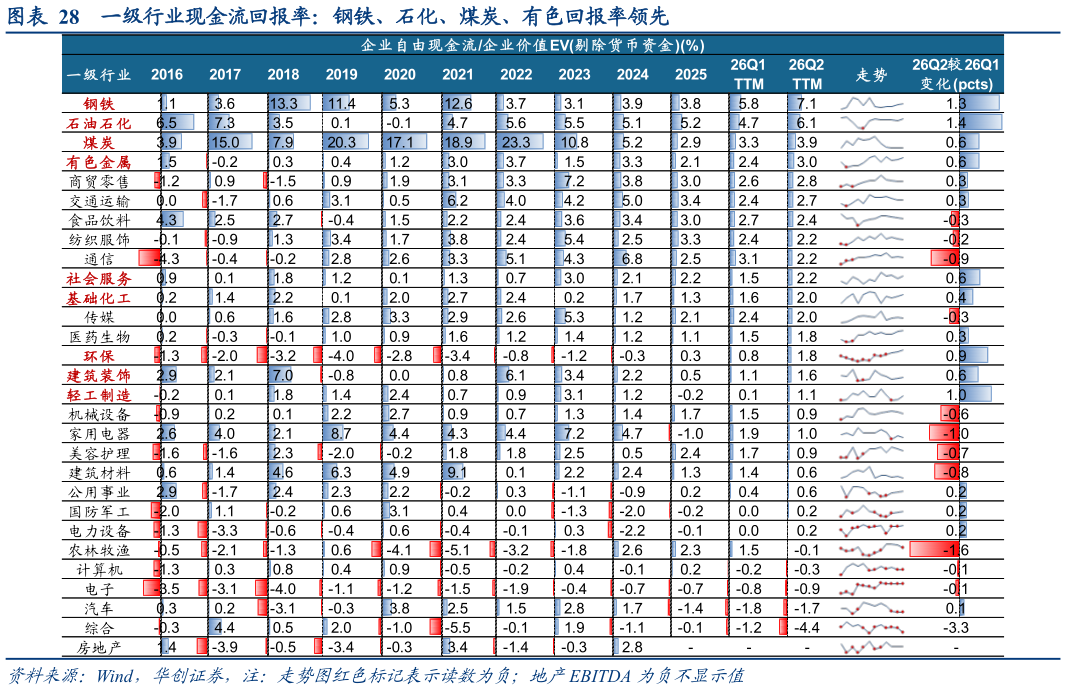1066x690 pixels.
Task: Select the 电子 row trend sparkline
Action: [x=872, y=589]
